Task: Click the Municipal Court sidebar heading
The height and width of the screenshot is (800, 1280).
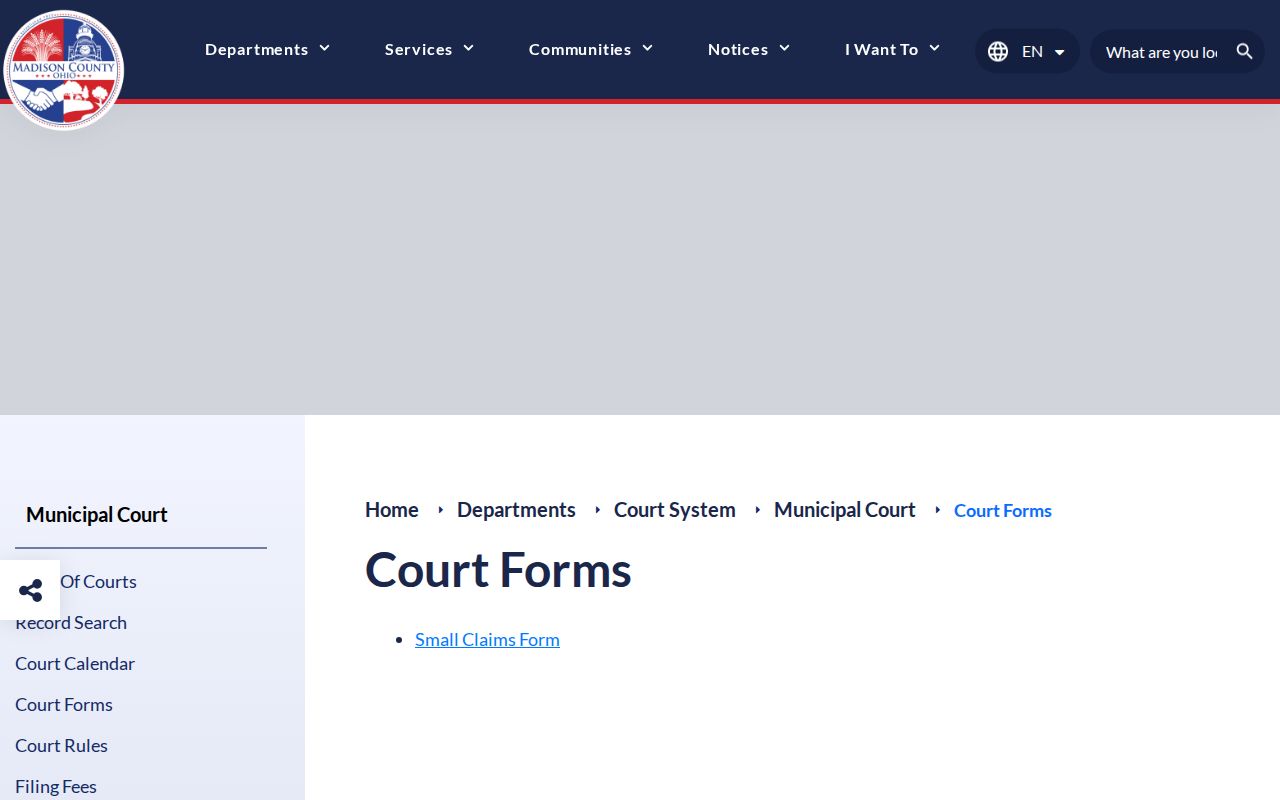Action: click(x=97, y=515)
